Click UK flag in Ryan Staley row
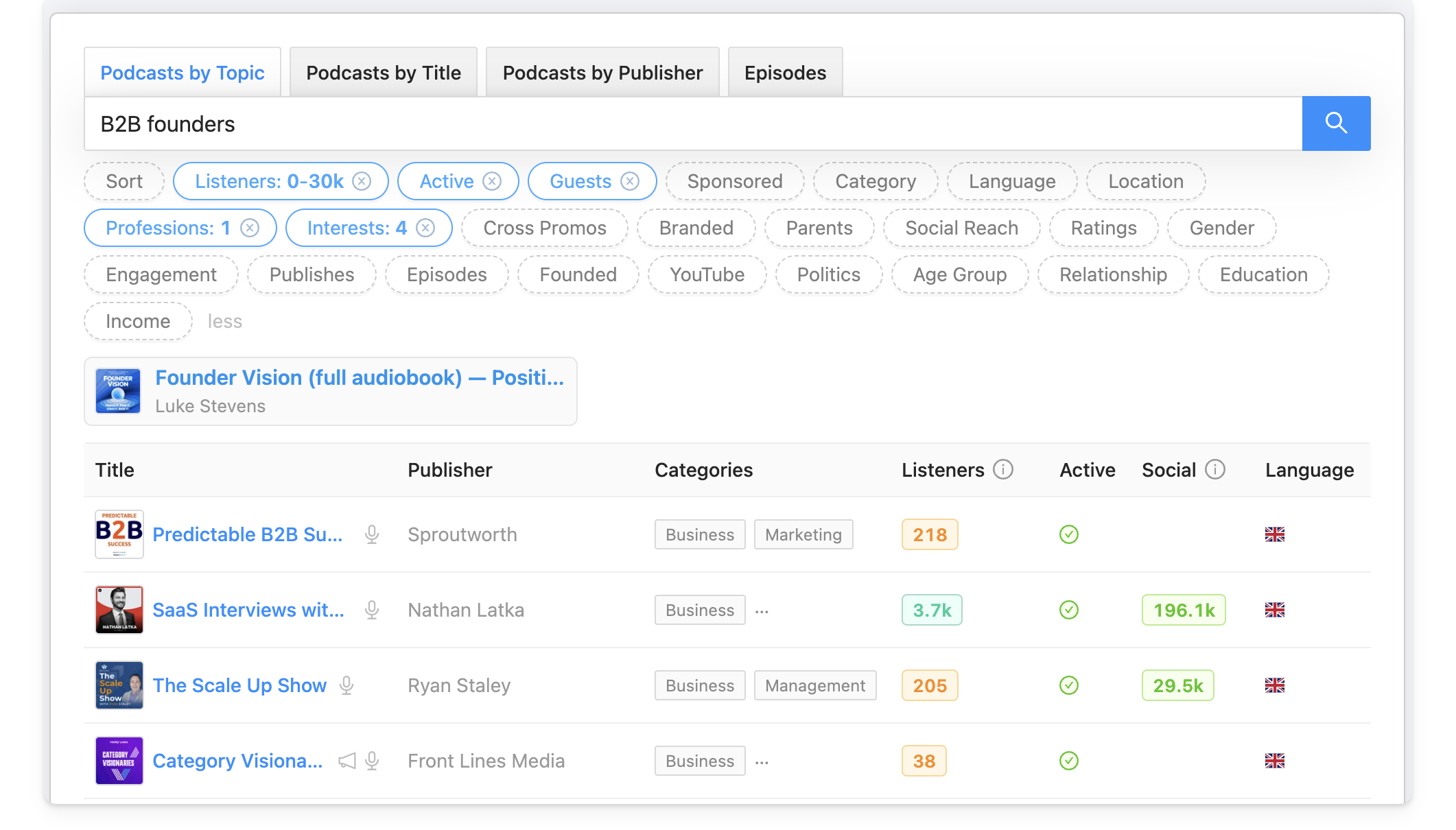Viewport: 1456px width, 830px height. pyautogui.click(x=1275, y=685)
